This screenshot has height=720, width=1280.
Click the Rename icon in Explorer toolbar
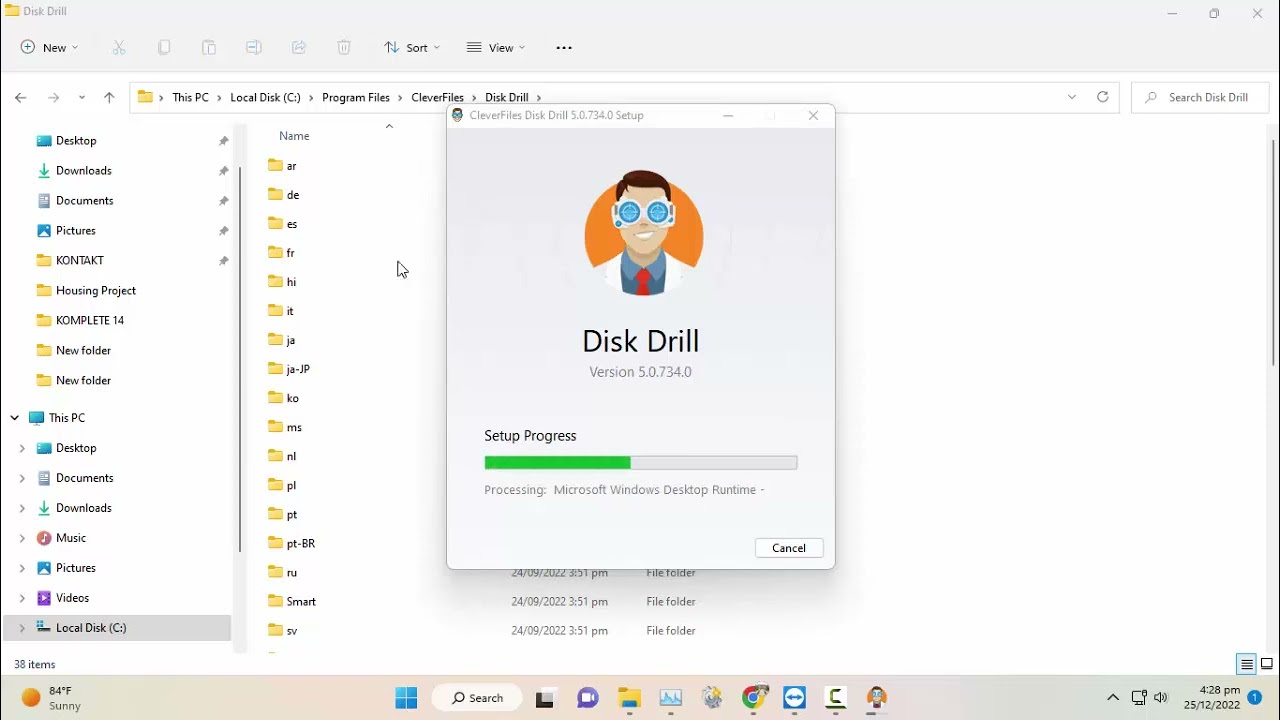(x=254, y=47)
